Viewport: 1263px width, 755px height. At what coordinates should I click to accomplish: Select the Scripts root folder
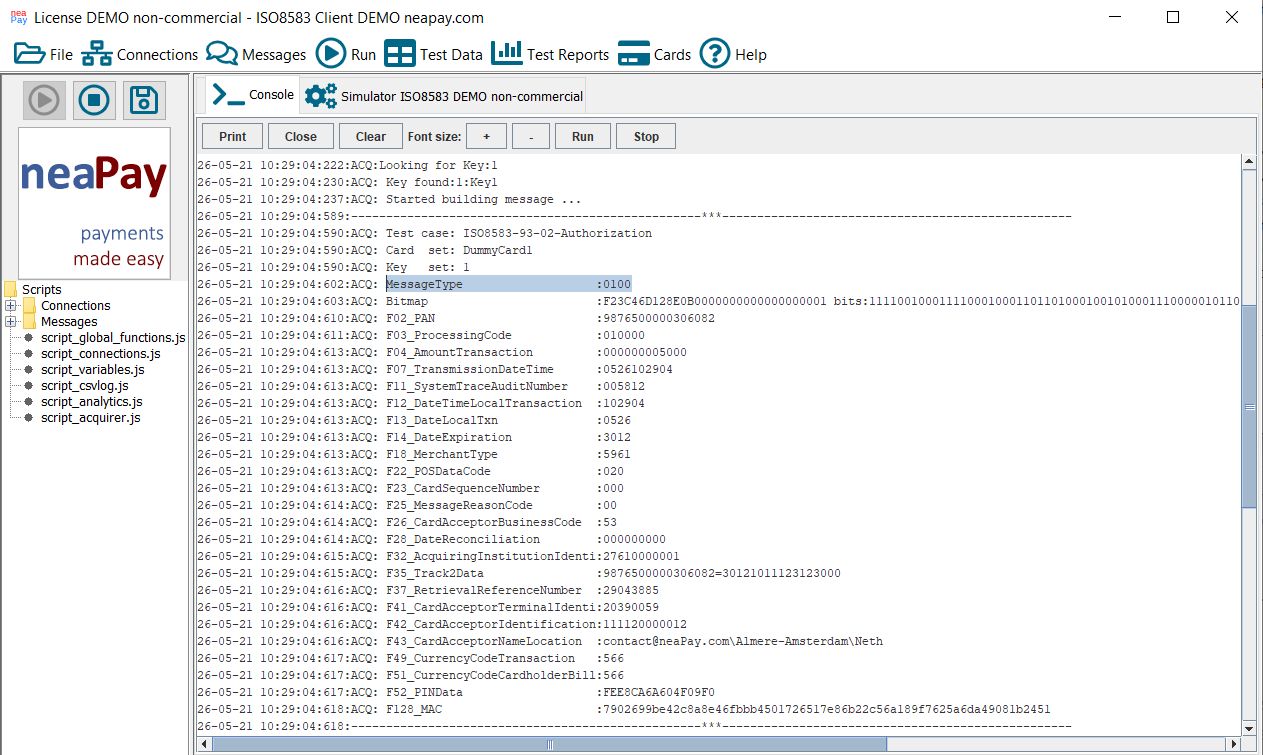(x=41, y=290)
